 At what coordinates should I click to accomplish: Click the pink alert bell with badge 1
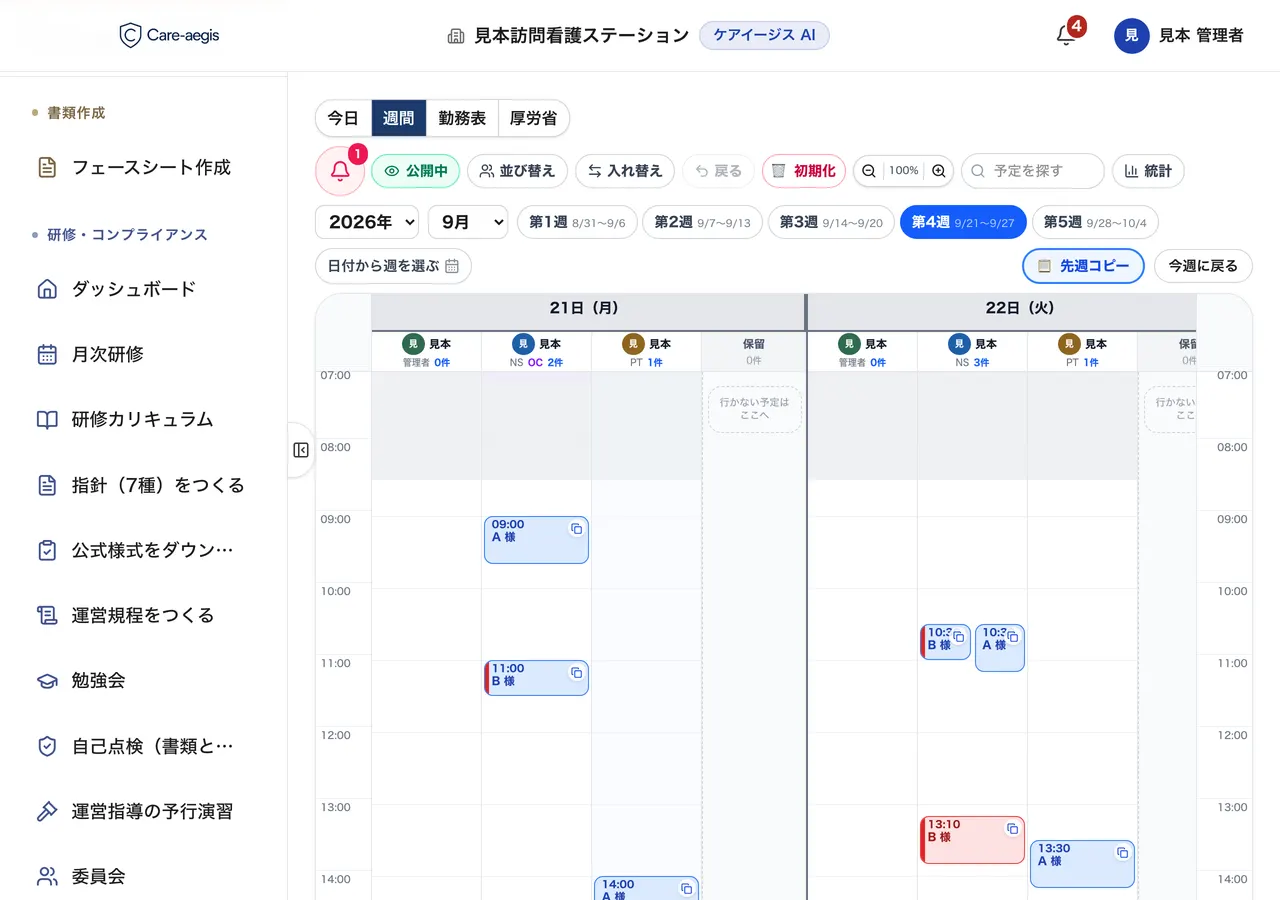coord(340,171)
